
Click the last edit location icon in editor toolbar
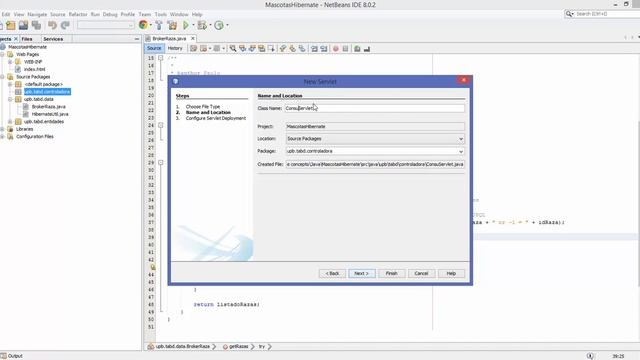(193, 49)
